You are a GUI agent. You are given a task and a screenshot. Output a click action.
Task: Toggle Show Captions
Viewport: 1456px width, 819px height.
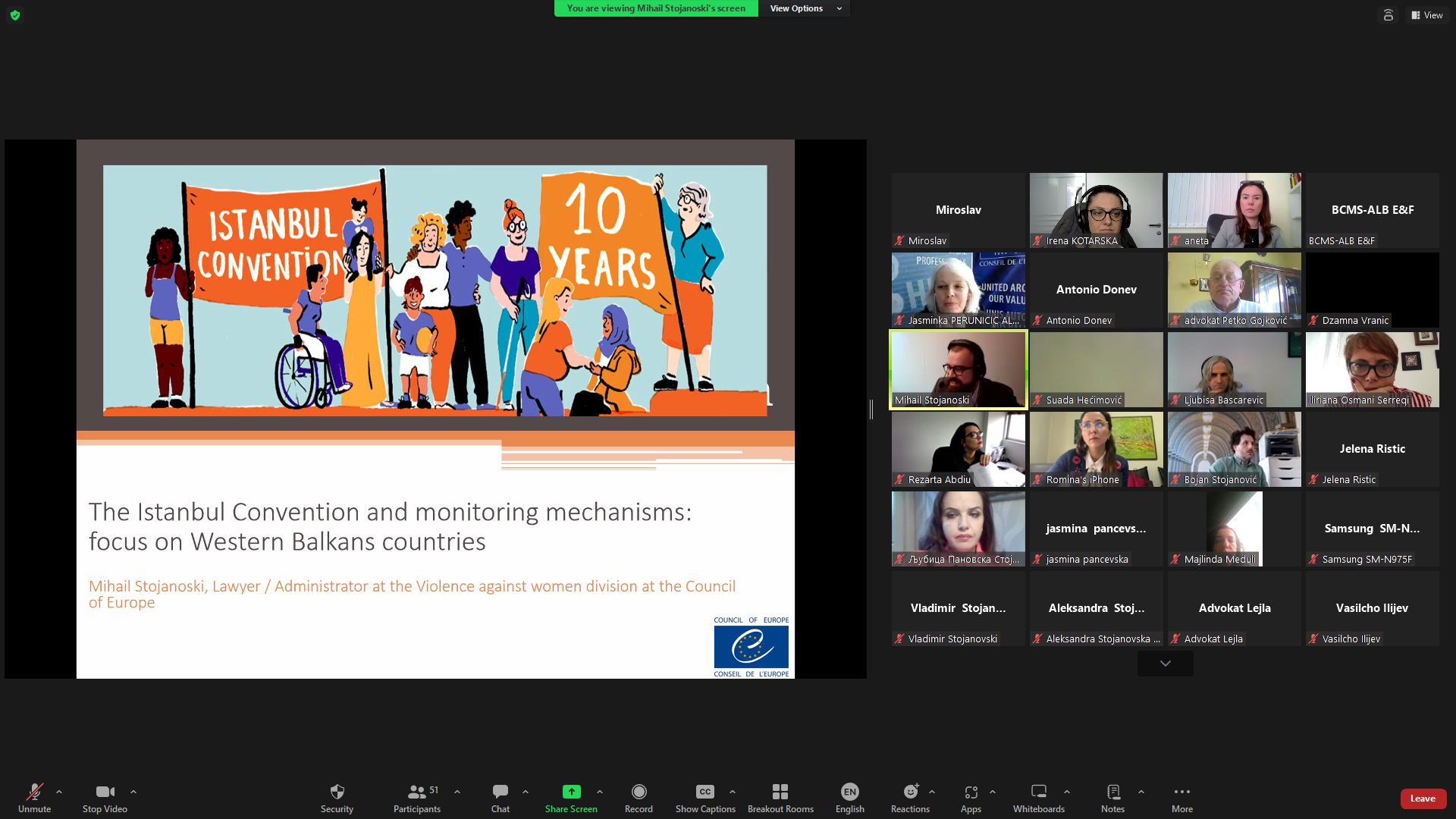[x=705, y=798]
